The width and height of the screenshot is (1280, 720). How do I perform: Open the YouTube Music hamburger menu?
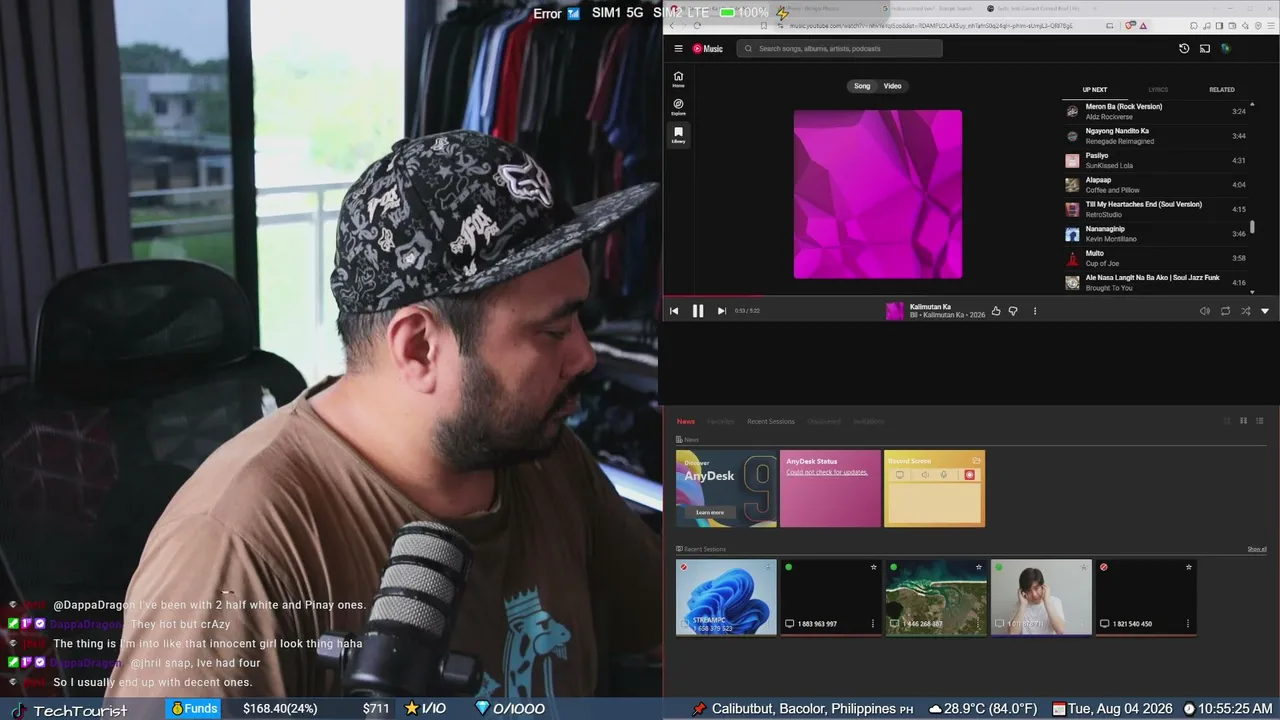pos(678,48)
